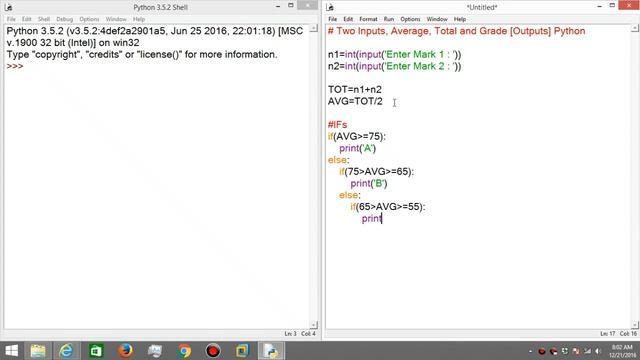
Task: Click the *Untitled* window title bar
Action: [x=482, y=7]
